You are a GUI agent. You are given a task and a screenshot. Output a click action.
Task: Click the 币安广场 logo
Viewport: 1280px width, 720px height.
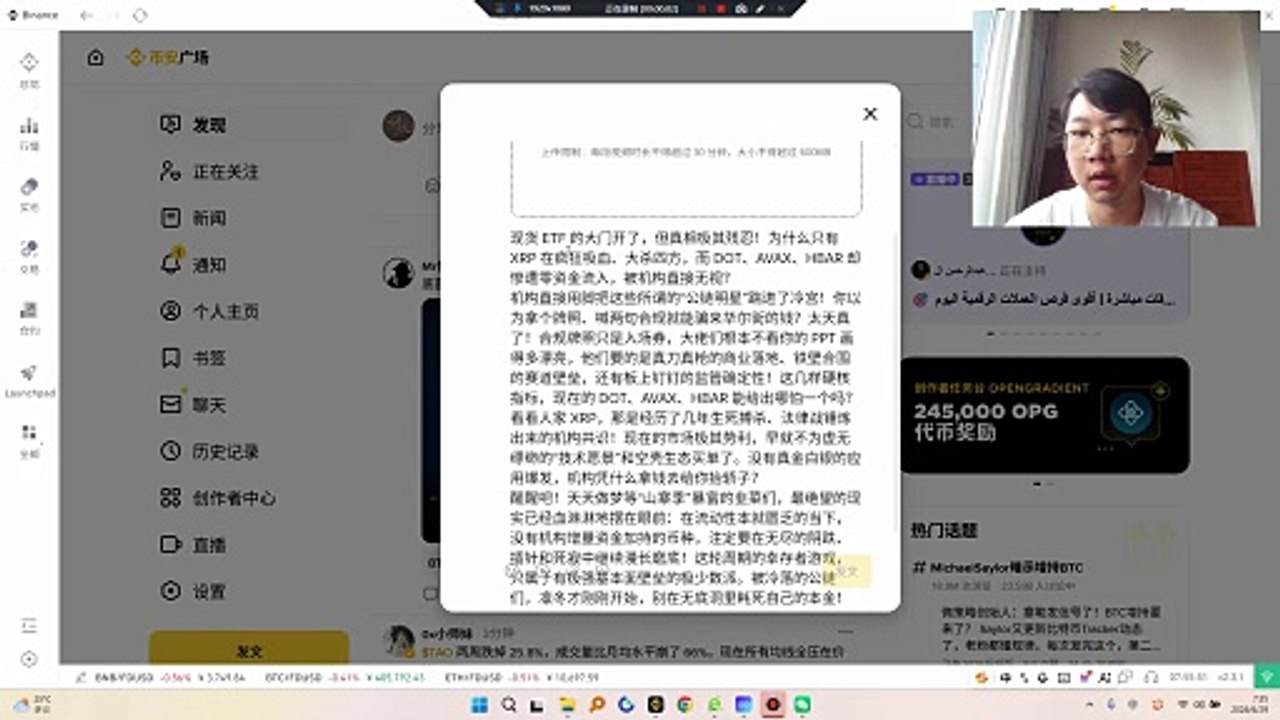168,58
